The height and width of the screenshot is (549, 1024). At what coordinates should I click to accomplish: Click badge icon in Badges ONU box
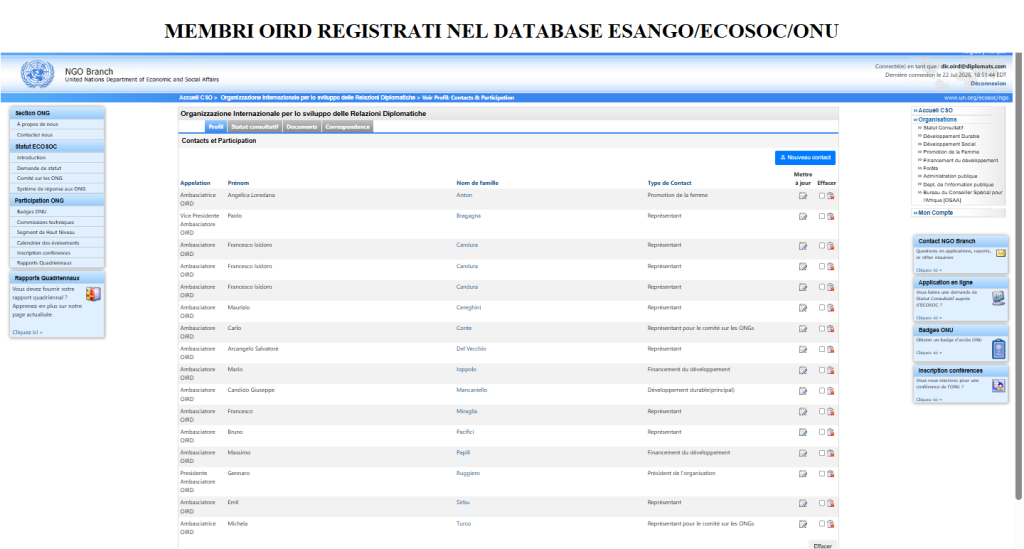(x=999, y=349)
